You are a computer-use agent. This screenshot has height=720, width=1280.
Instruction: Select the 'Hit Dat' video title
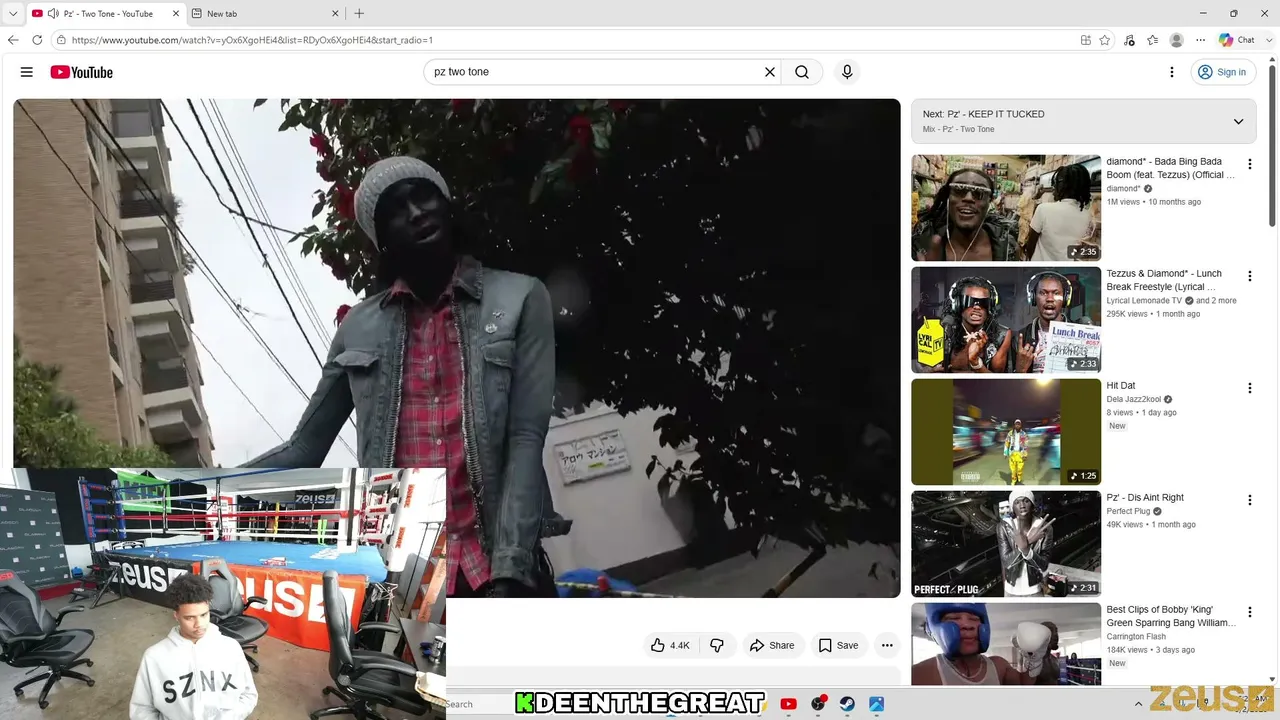[x=1121, y=385]
